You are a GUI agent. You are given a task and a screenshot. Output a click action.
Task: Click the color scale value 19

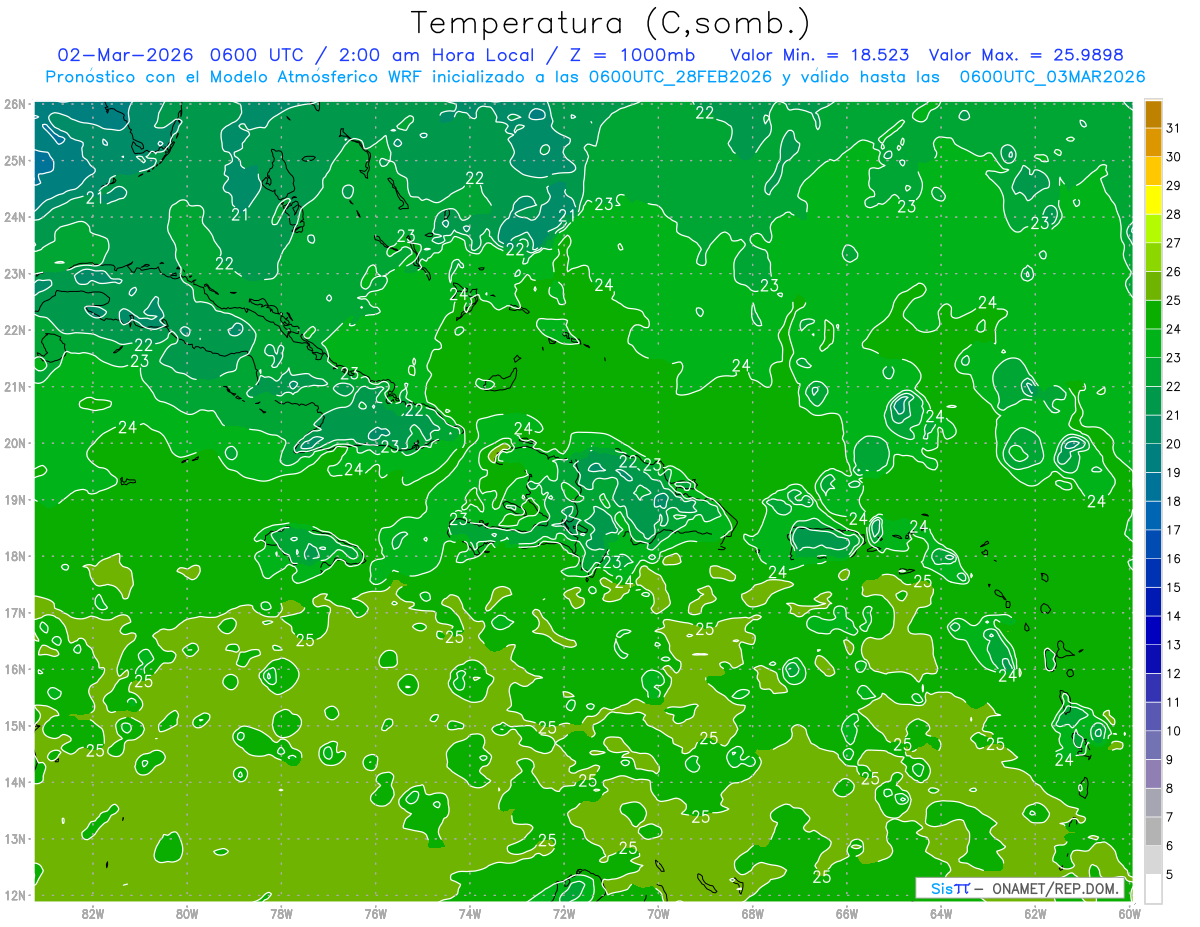coord(1174,472)
